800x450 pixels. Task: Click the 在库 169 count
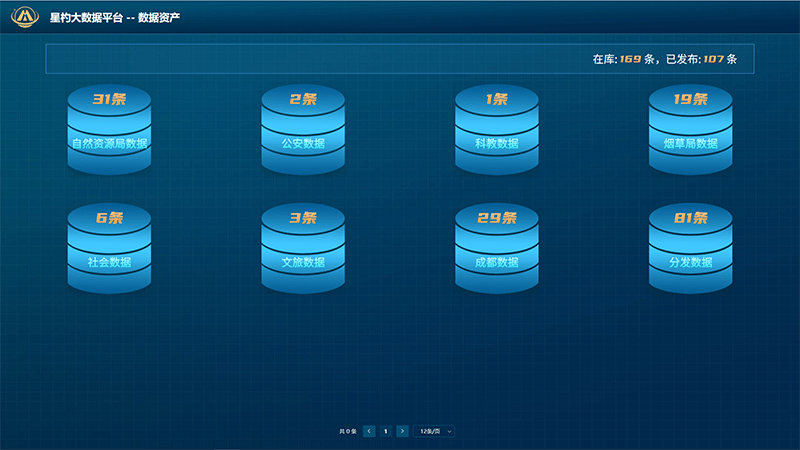click(630, 59)
